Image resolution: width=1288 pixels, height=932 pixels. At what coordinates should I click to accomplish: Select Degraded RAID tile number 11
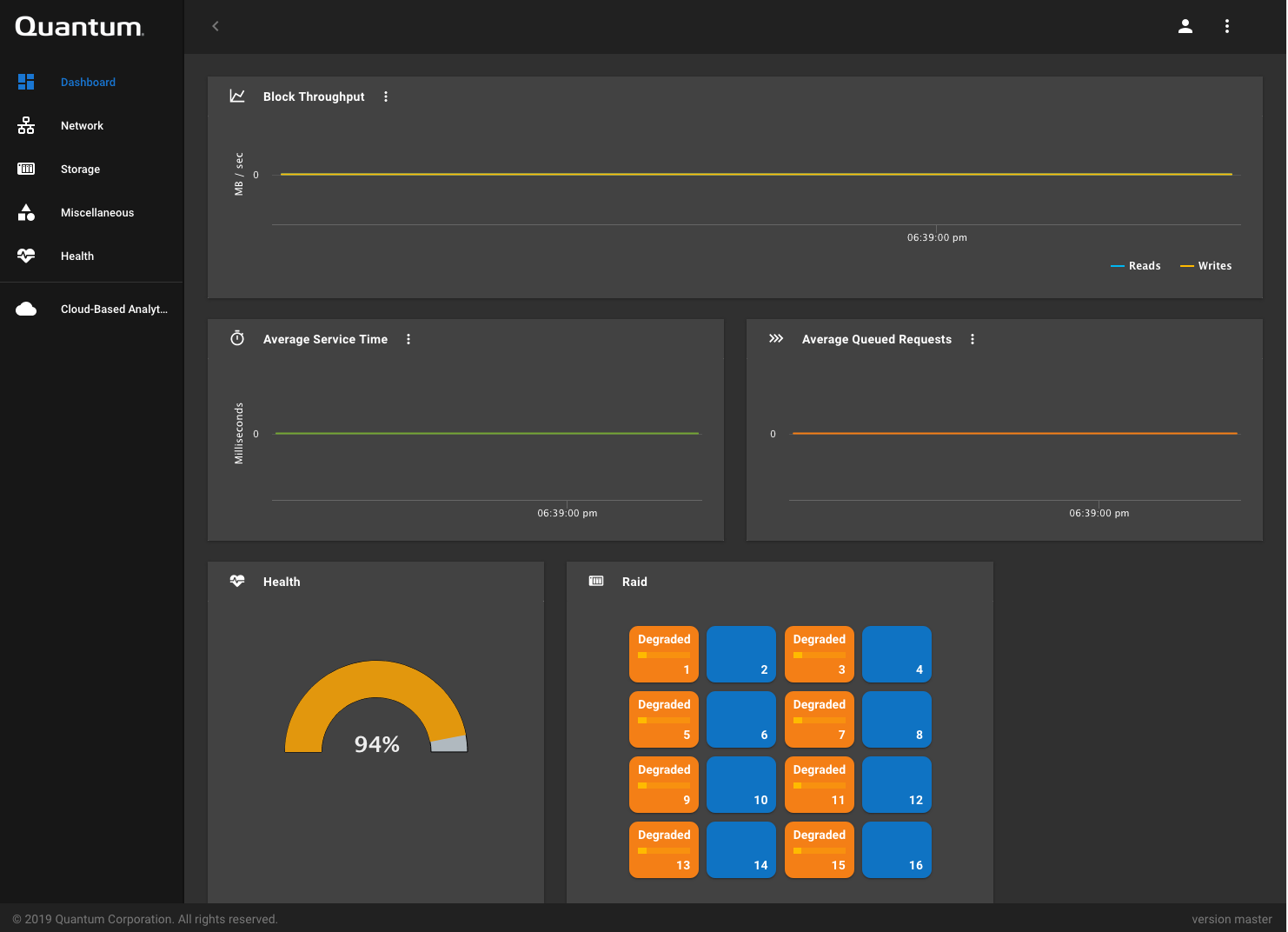[819, 784]
